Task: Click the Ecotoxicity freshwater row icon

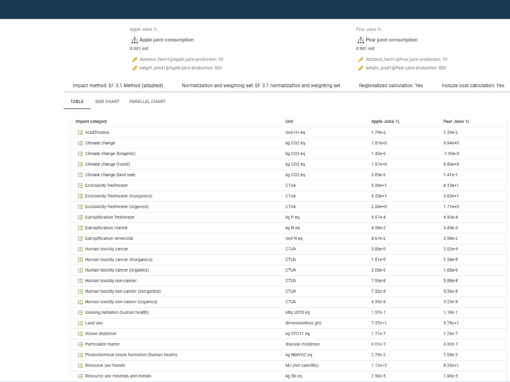Action: tap(80, 185)
